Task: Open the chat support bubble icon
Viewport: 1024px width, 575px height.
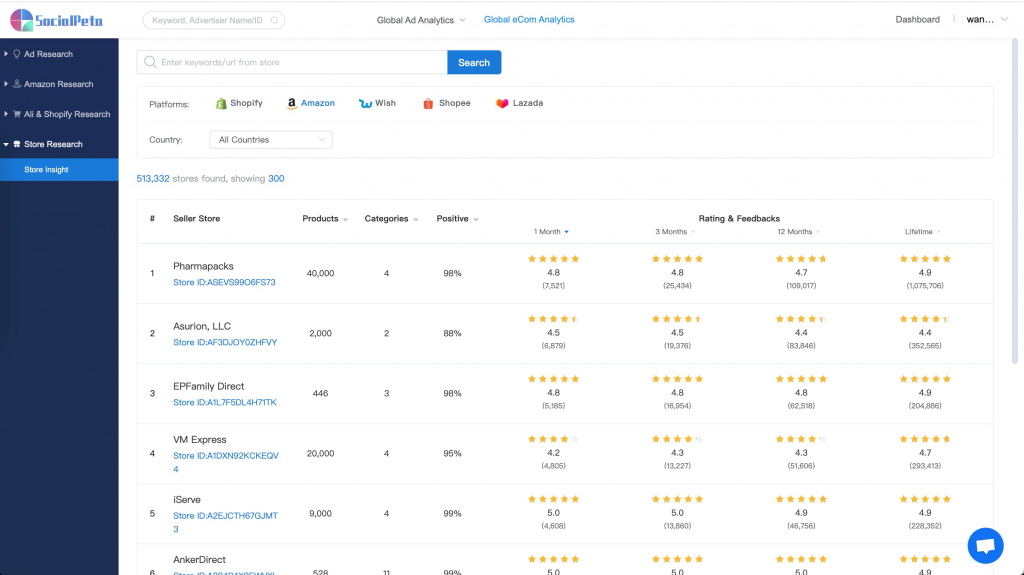Action: [x=985, y=545]
